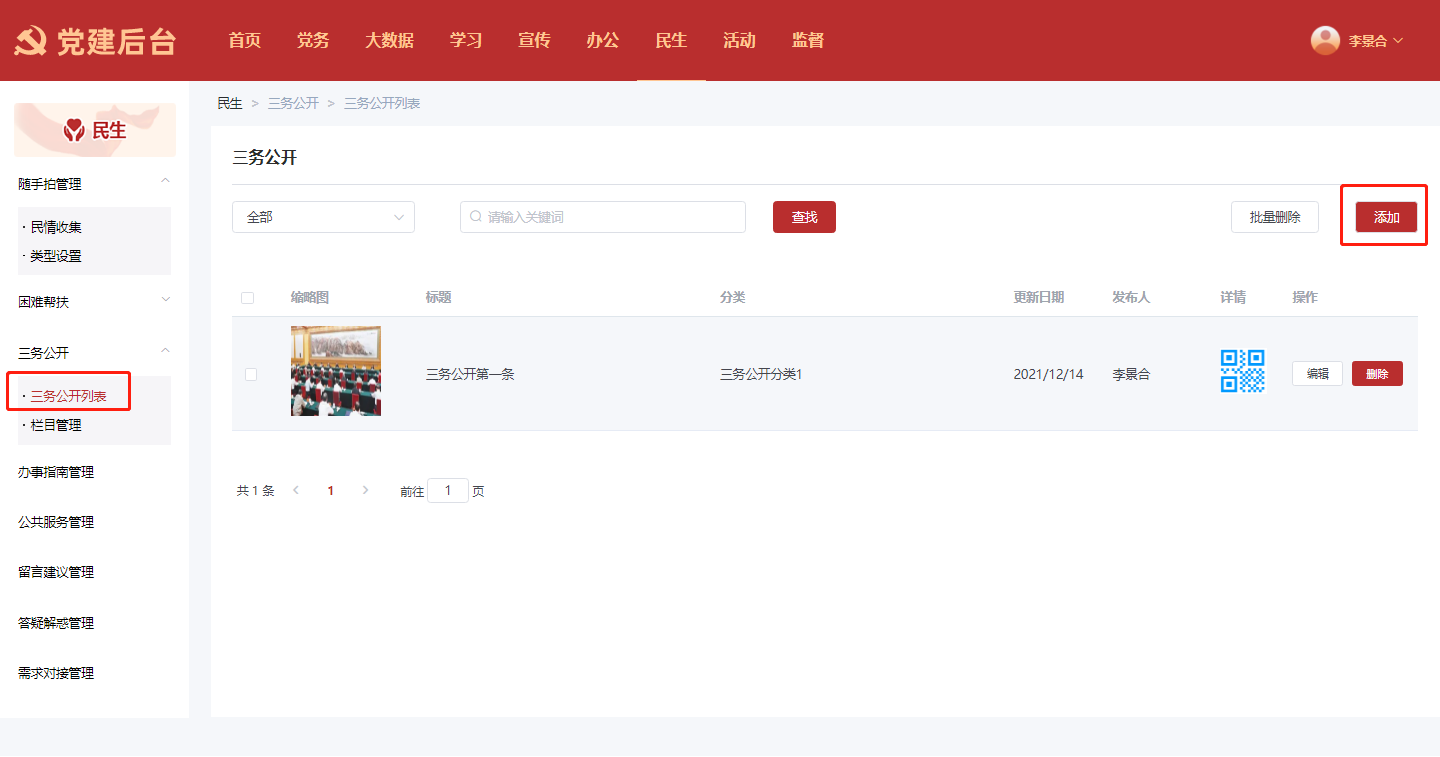Viewport: 1440px width, 757px height.
Task: Go to next page arrow in pagination
Action: tap(365, 490)
